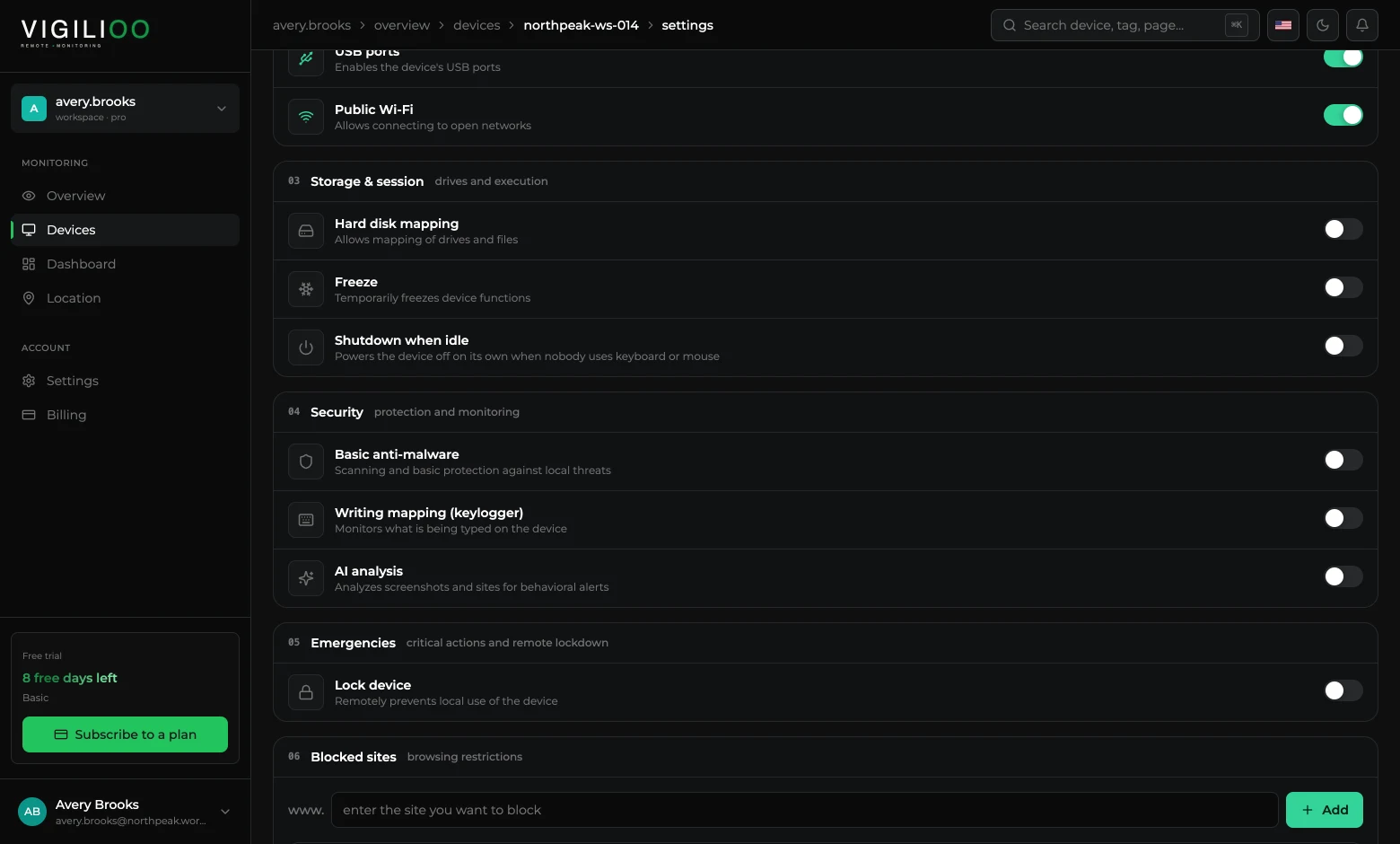Disable the Public Wi-Fi toggle

(x=1343, y=115)
